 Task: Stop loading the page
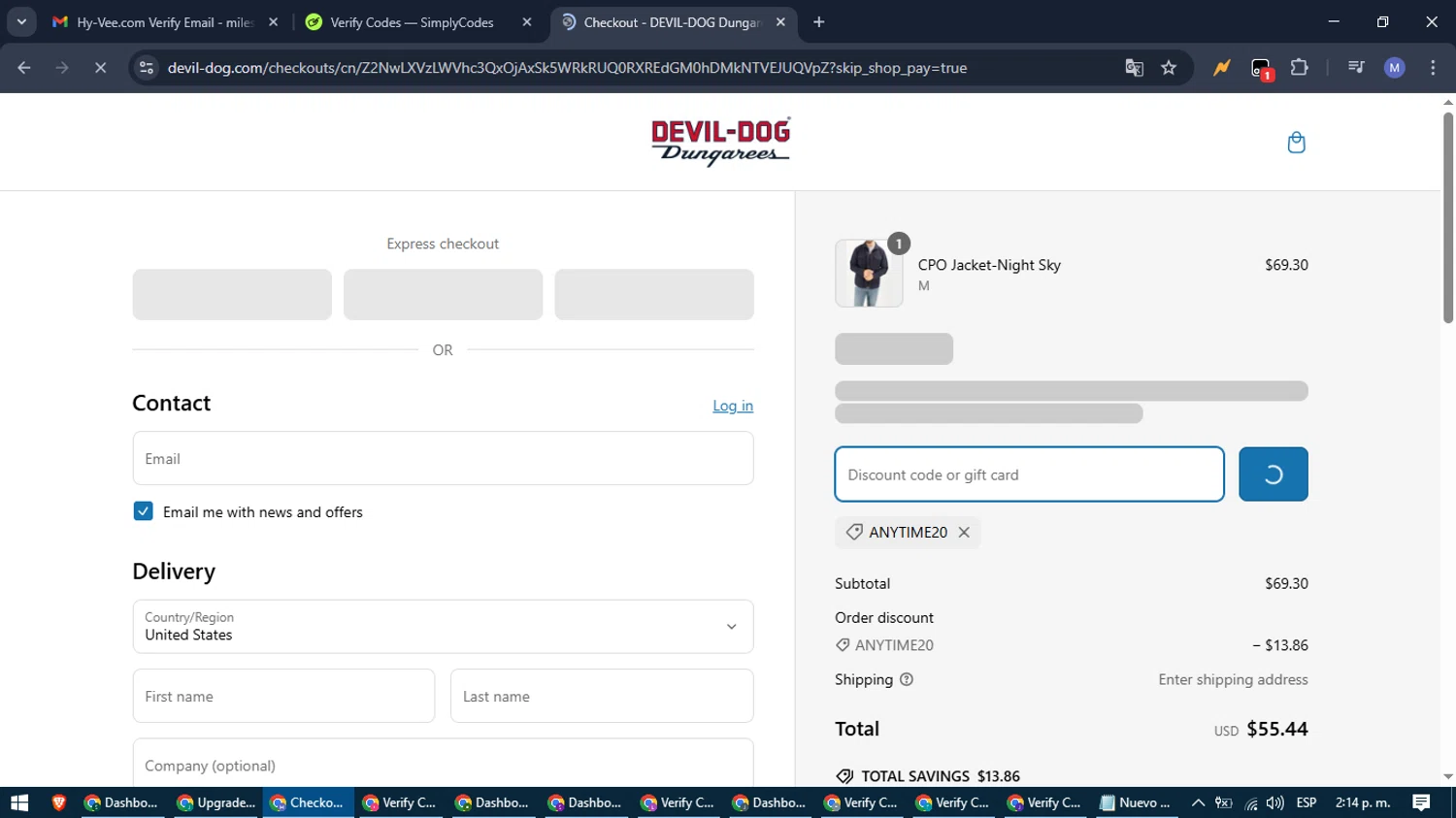coord(100,68)
